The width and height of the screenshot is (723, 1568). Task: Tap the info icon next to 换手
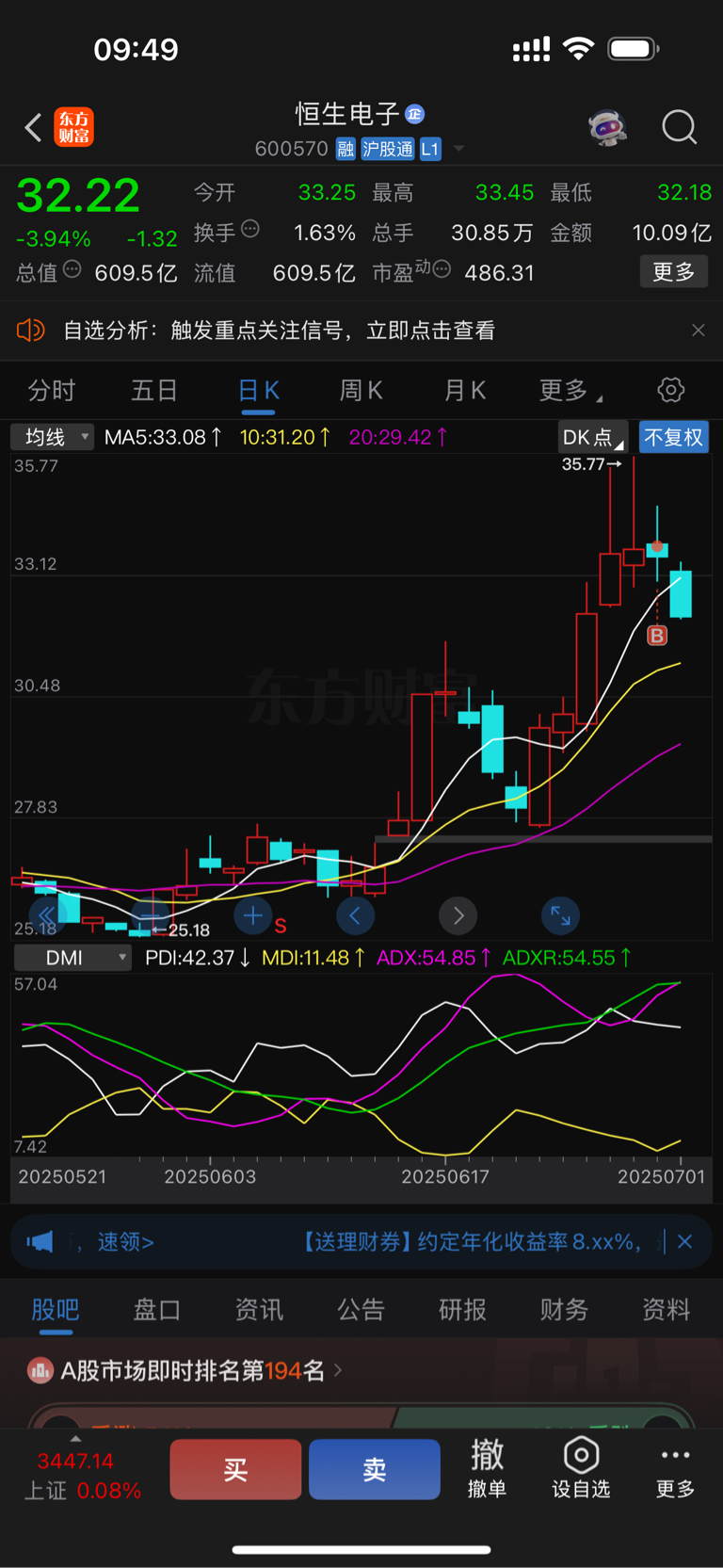pyautogui.click(x=250, y=228)
